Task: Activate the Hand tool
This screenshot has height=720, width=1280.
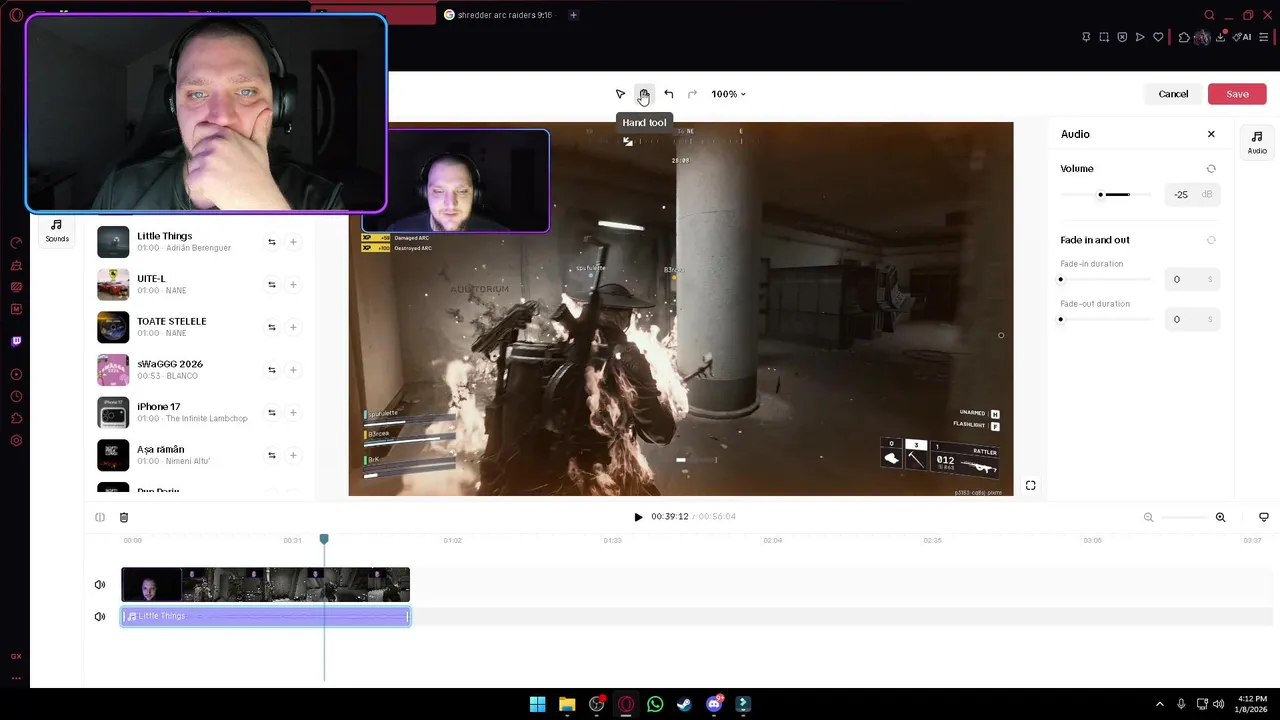Action: [x=644, y=94]
